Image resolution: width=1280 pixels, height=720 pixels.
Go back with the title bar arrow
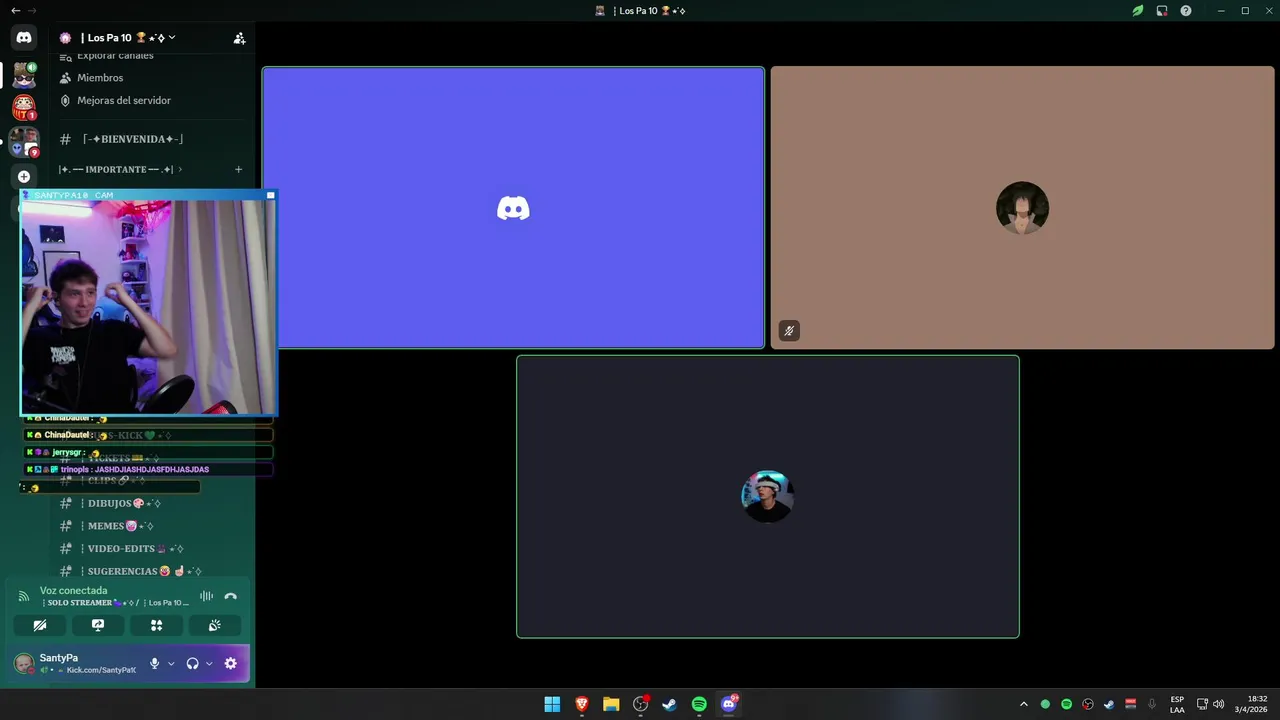pos(15,11)
